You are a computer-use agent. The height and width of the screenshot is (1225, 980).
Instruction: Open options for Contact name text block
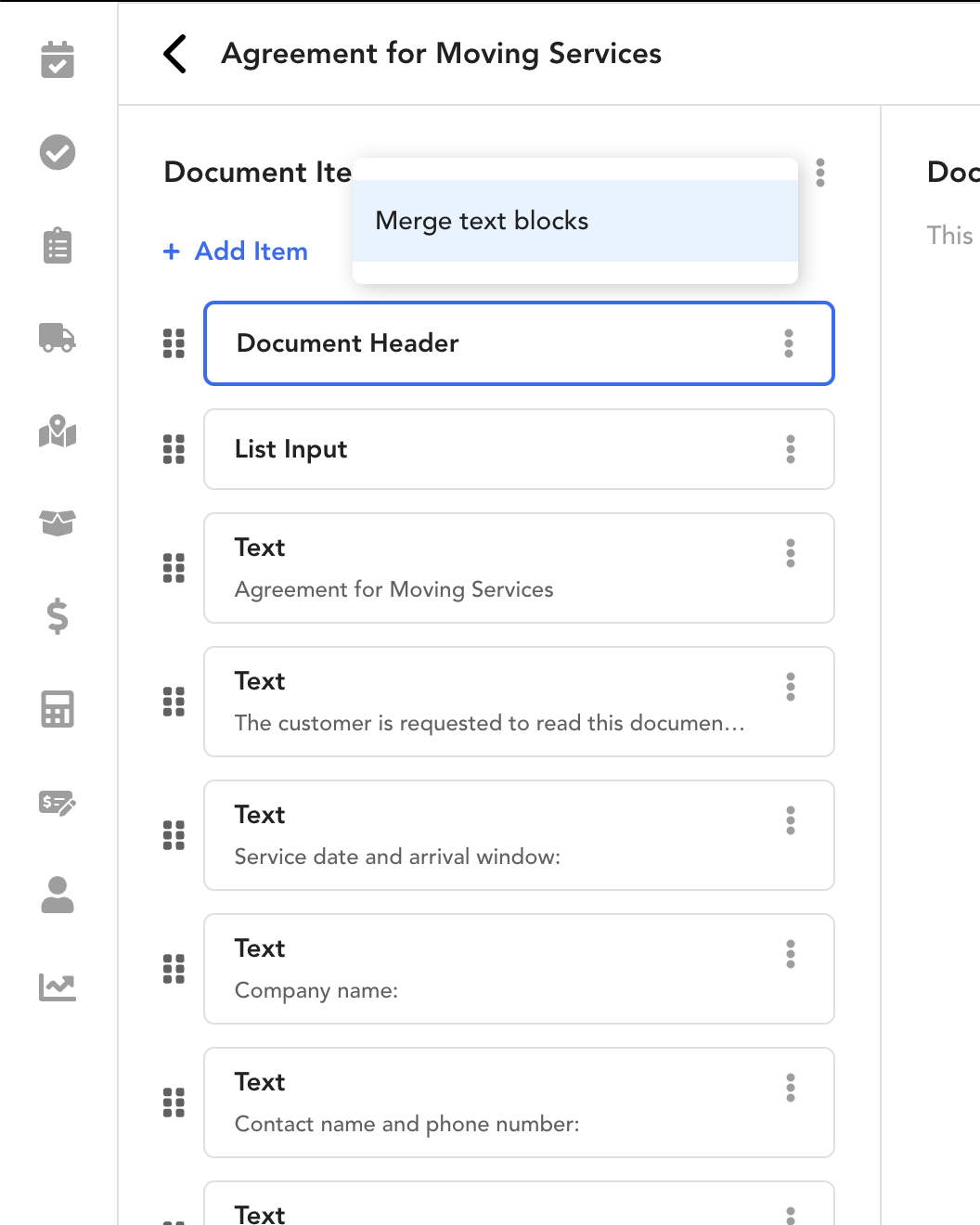coord(791,1088)
